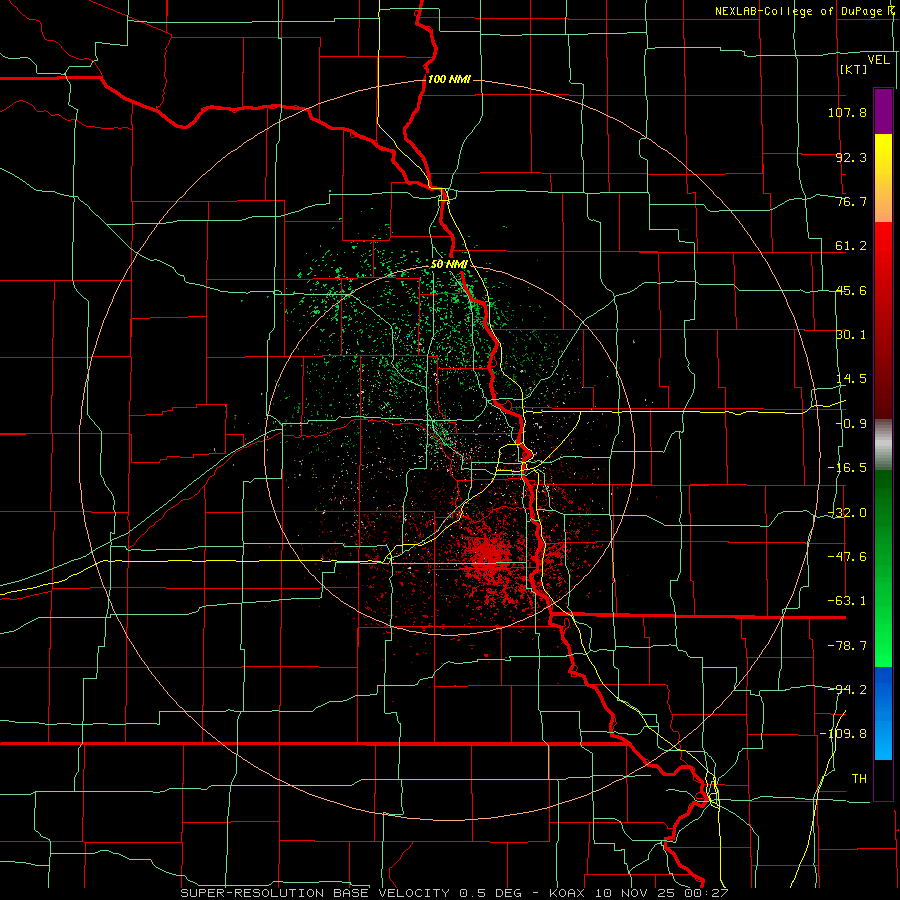The image size is (900, 900).
Task: Click the -32.0 value on the velocity scale
Action: [847, 513]
